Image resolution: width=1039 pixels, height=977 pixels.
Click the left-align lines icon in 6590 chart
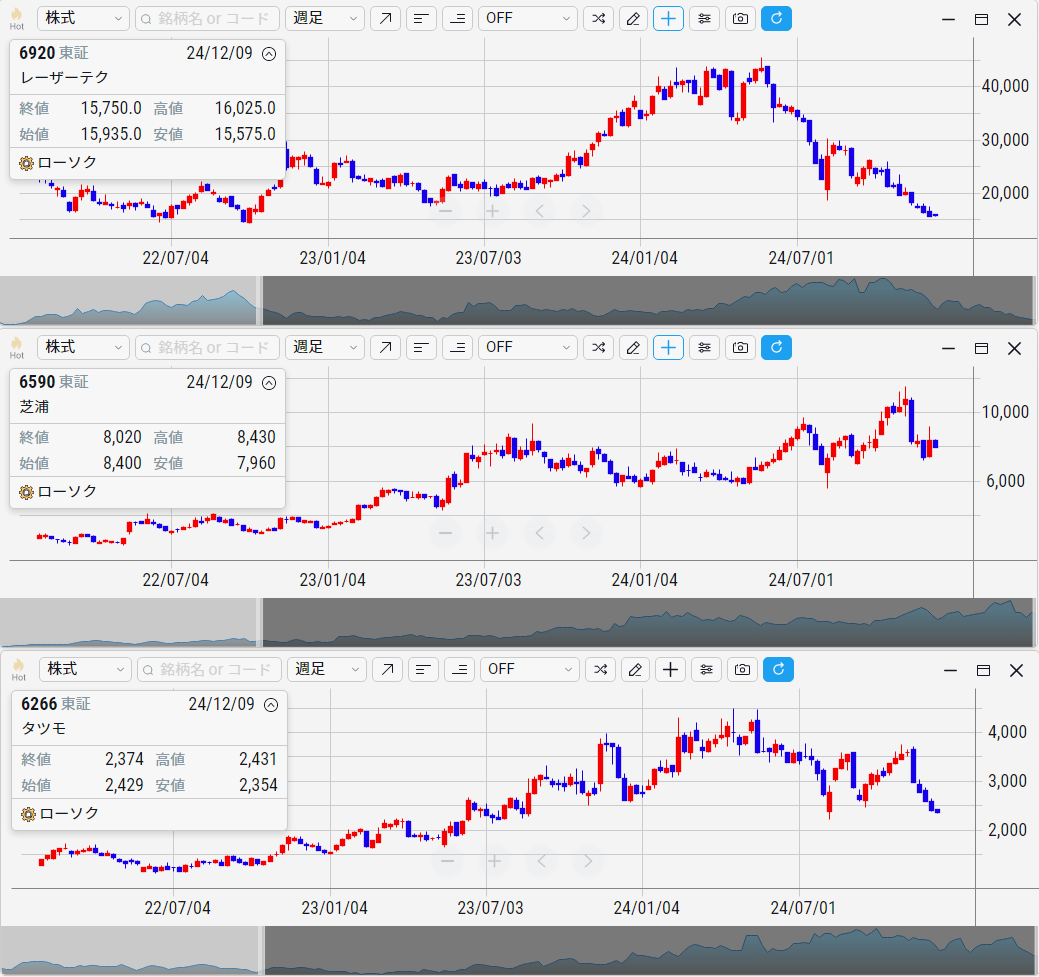pos(421,347)
